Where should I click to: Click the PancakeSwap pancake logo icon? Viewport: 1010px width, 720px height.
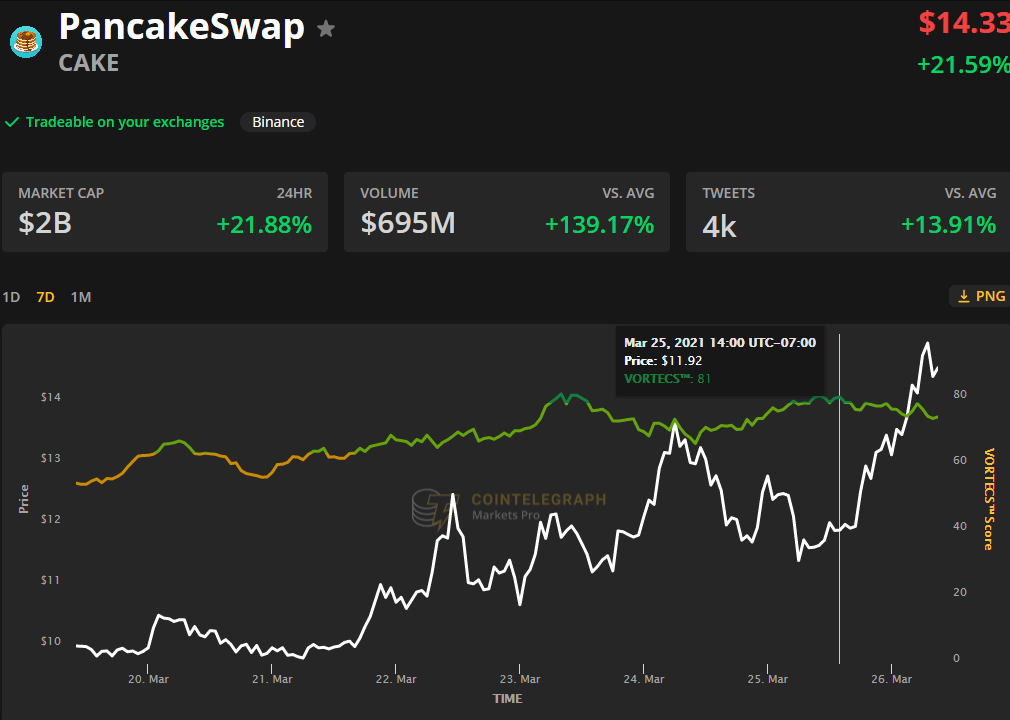point(26,42)
